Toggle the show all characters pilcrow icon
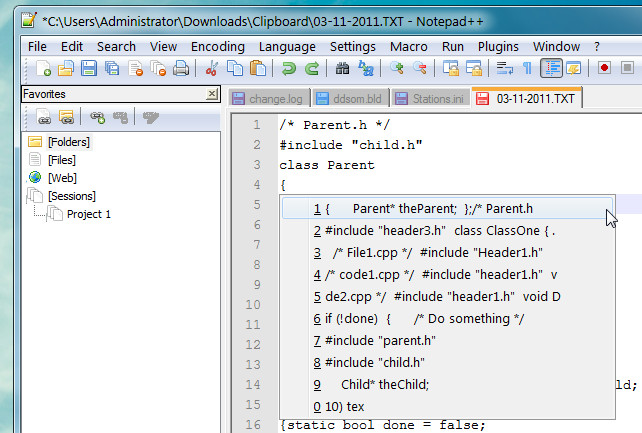Viewport: 642px width, 433px height. (x=527, y=68)
